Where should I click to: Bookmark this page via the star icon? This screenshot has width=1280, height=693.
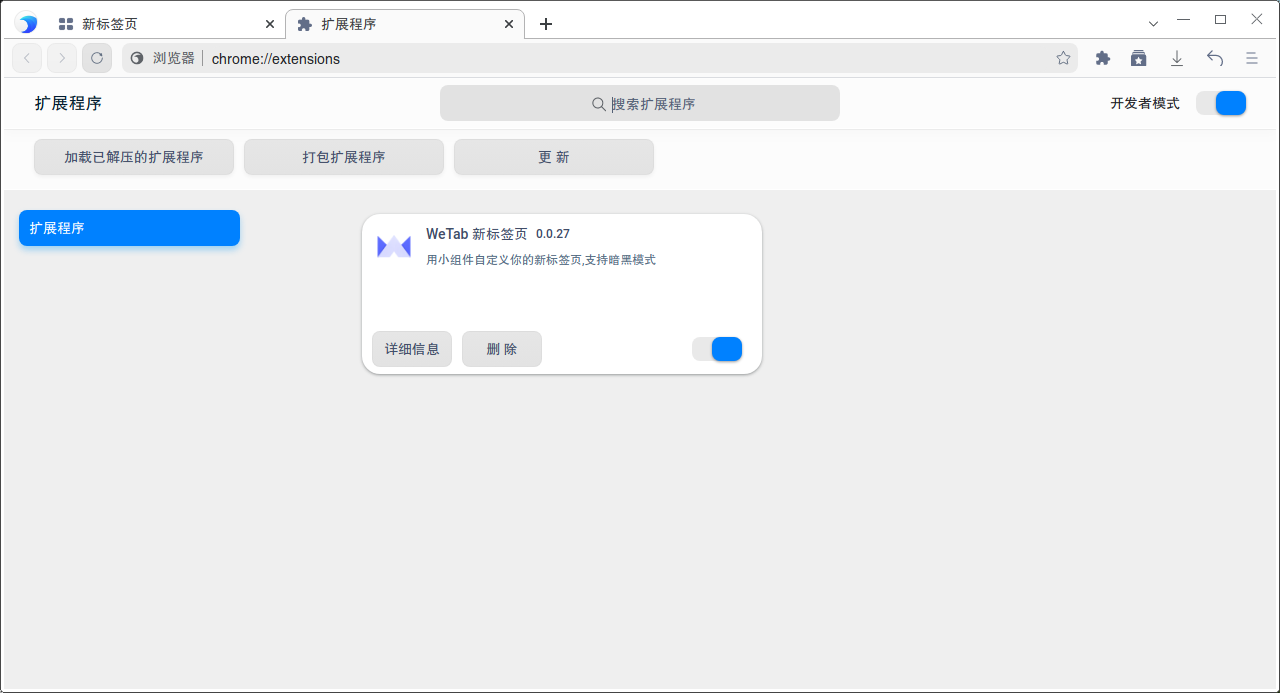point(1063,58)
